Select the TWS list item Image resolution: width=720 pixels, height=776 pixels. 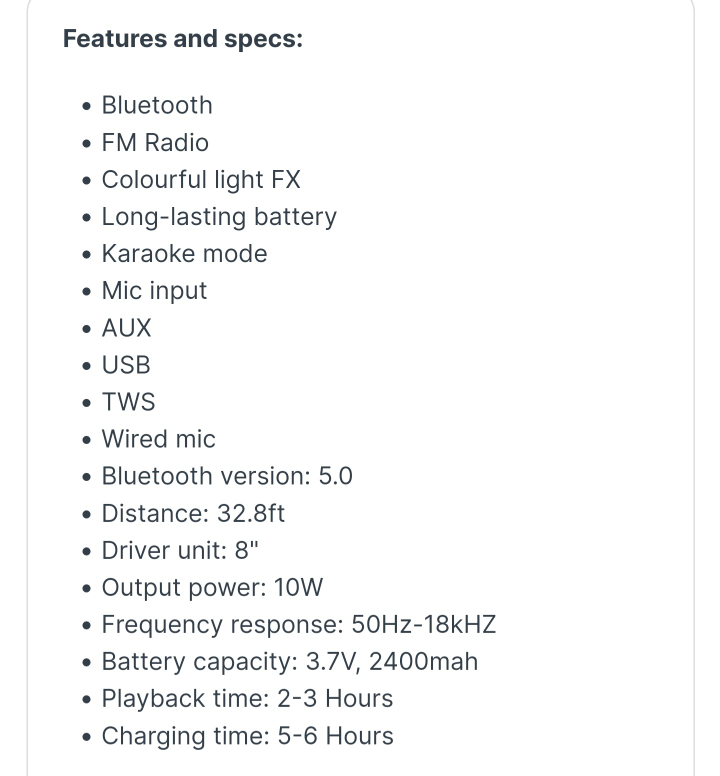pos(128,402)
